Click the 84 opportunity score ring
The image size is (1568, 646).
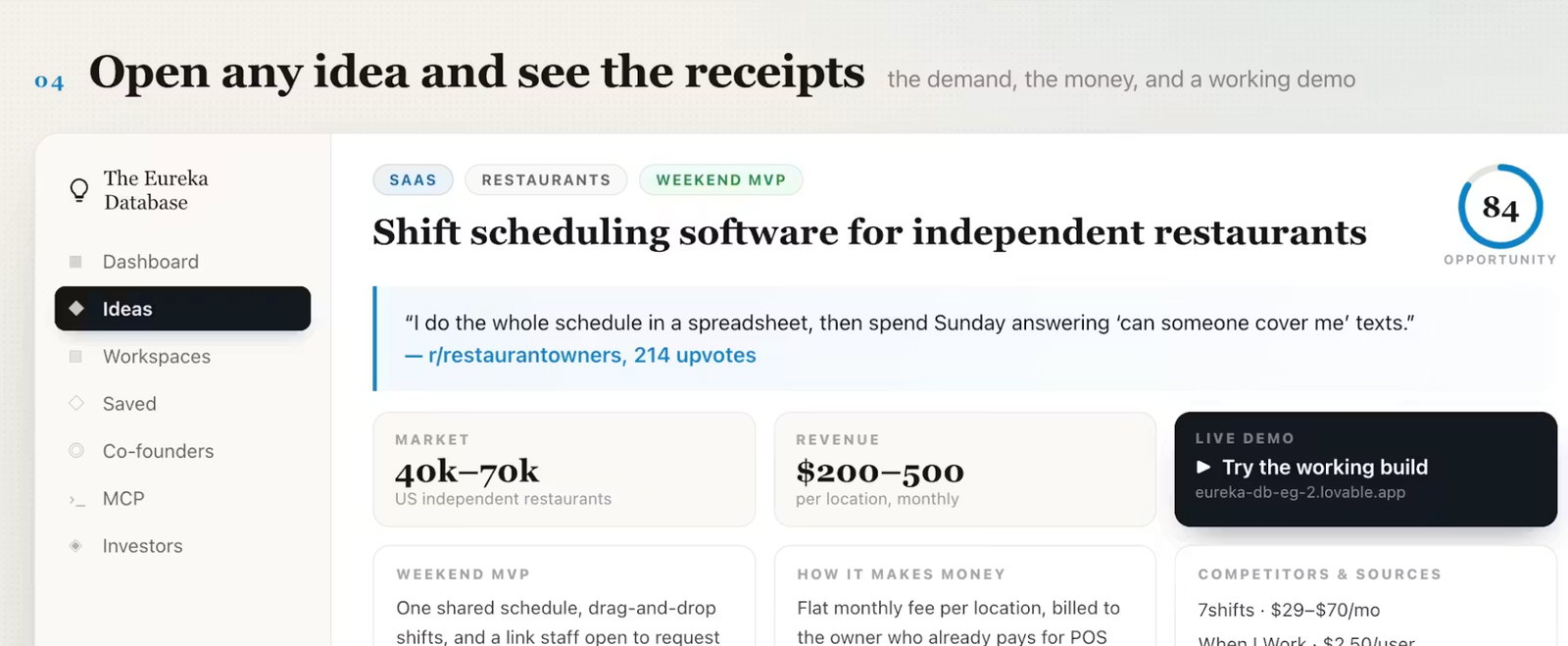tap(1500, 207)
